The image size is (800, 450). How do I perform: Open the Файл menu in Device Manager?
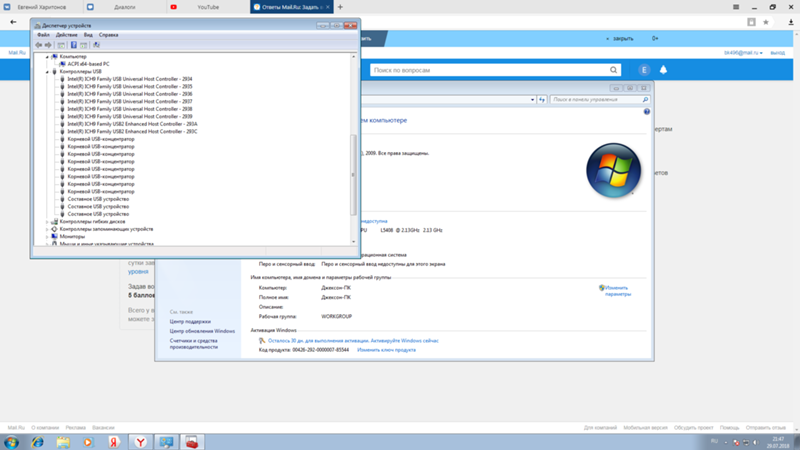[43, 35]
